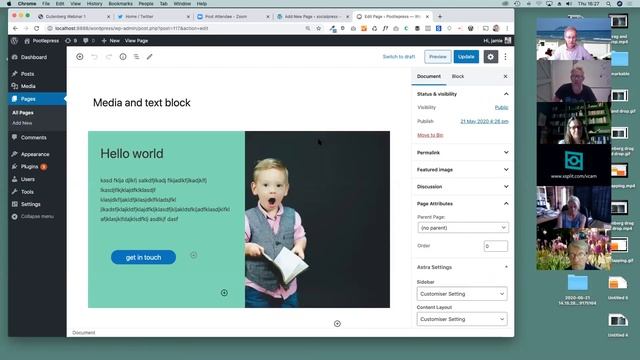Viewport: 640px width, 360px height.
Task: Reload page with browser refresh icon
Action: 37,28
